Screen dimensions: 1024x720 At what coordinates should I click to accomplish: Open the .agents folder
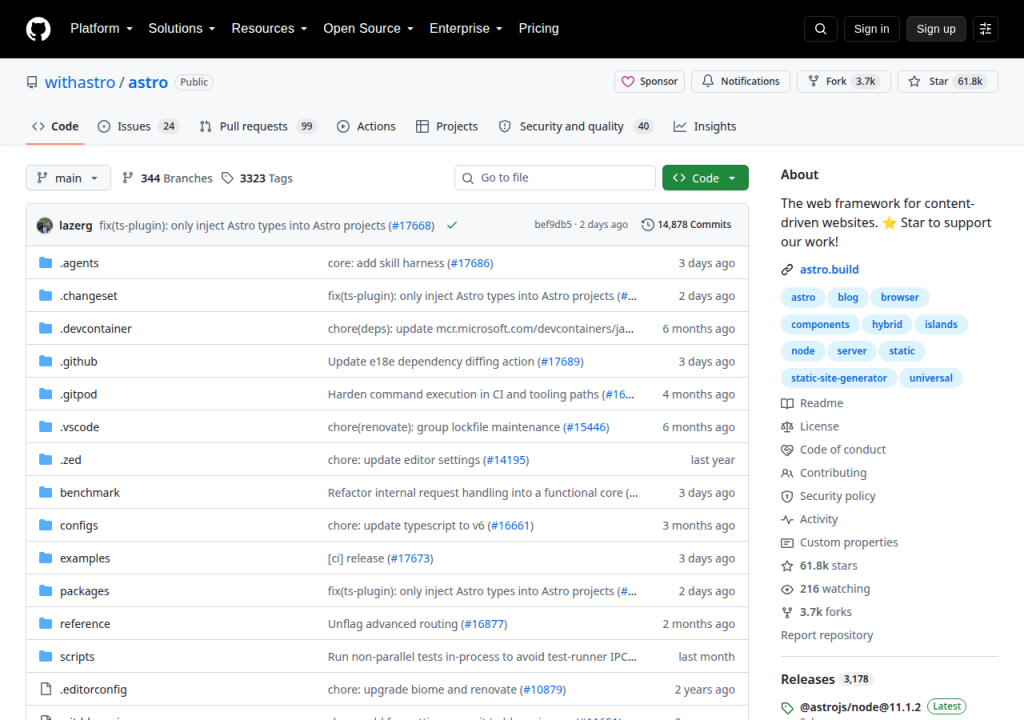79,263
